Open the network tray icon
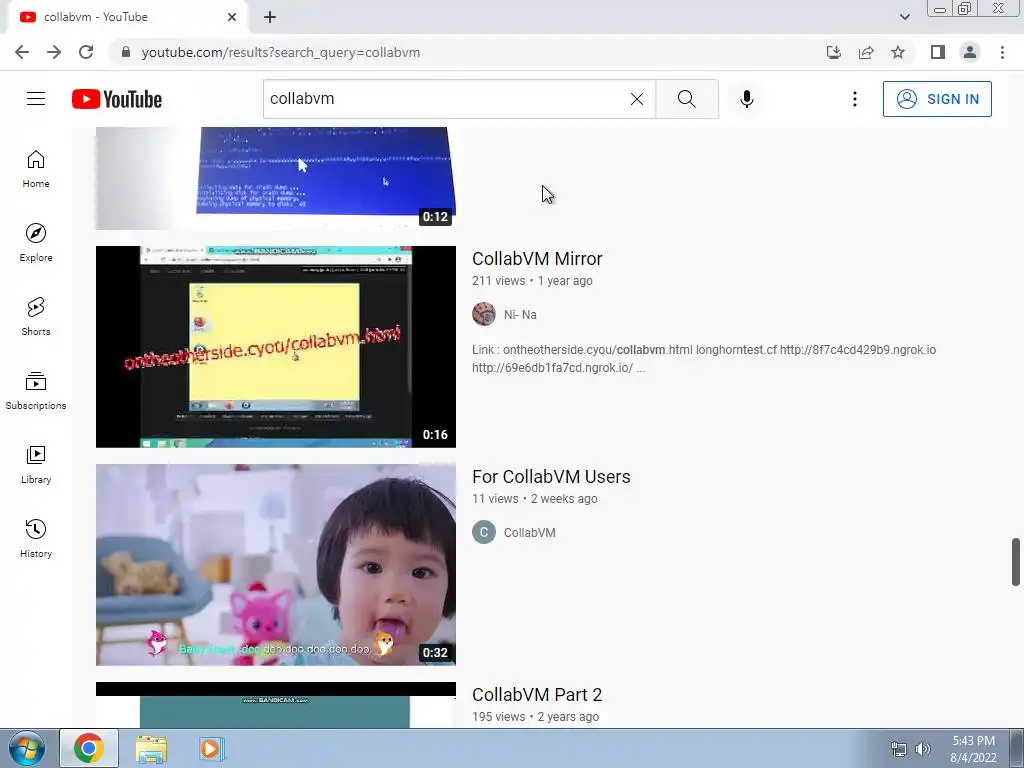The height and width of the screenshot is (768, 1024). tap(899, 749)
